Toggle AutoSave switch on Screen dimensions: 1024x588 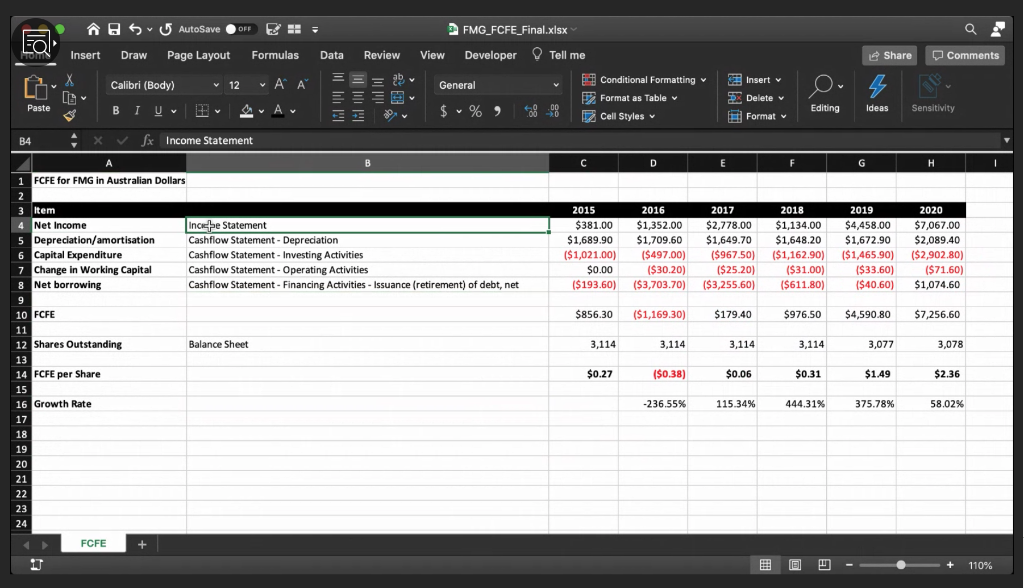240,29
